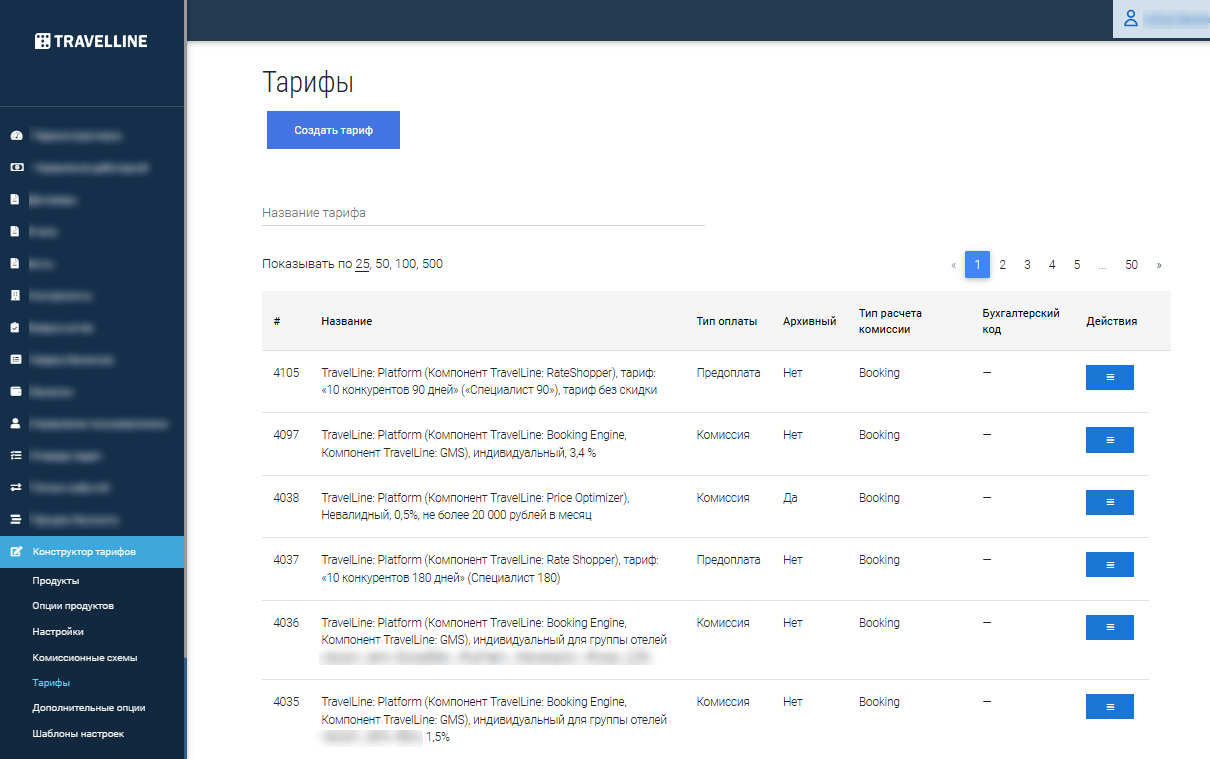This screenshot has height=759, width=1210.
Task: Select the banknote icon in the sidebar
Action: pos(15,167)
